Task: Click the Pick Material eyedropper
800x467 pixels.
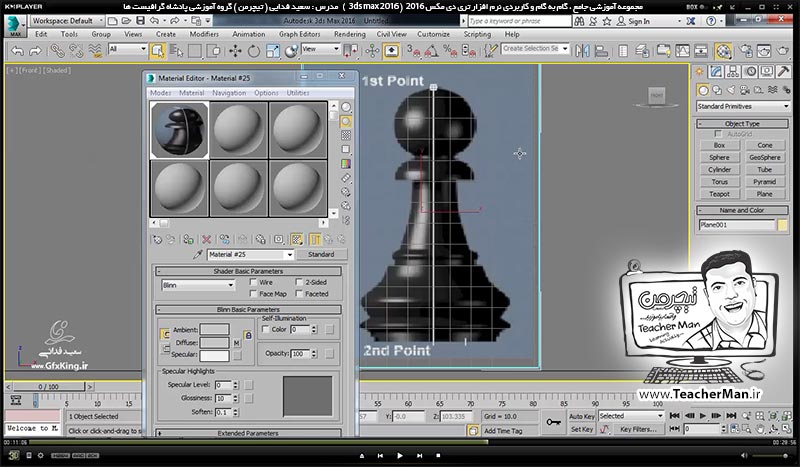Action: click(x=198, y=254)
